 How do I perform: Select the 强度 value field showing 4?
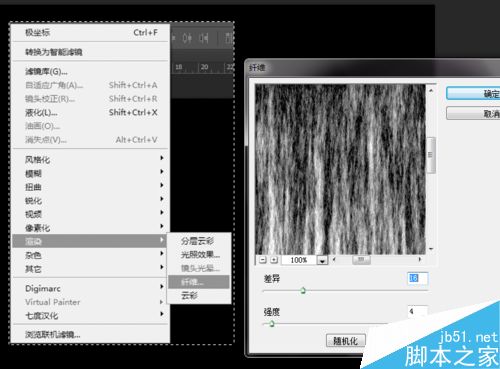pos(418,311)
